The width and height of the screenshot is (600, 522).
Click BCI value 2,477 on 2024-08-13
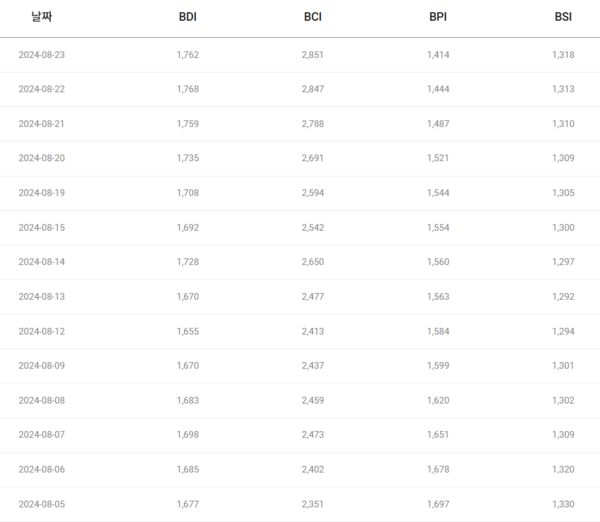(313, 296)
